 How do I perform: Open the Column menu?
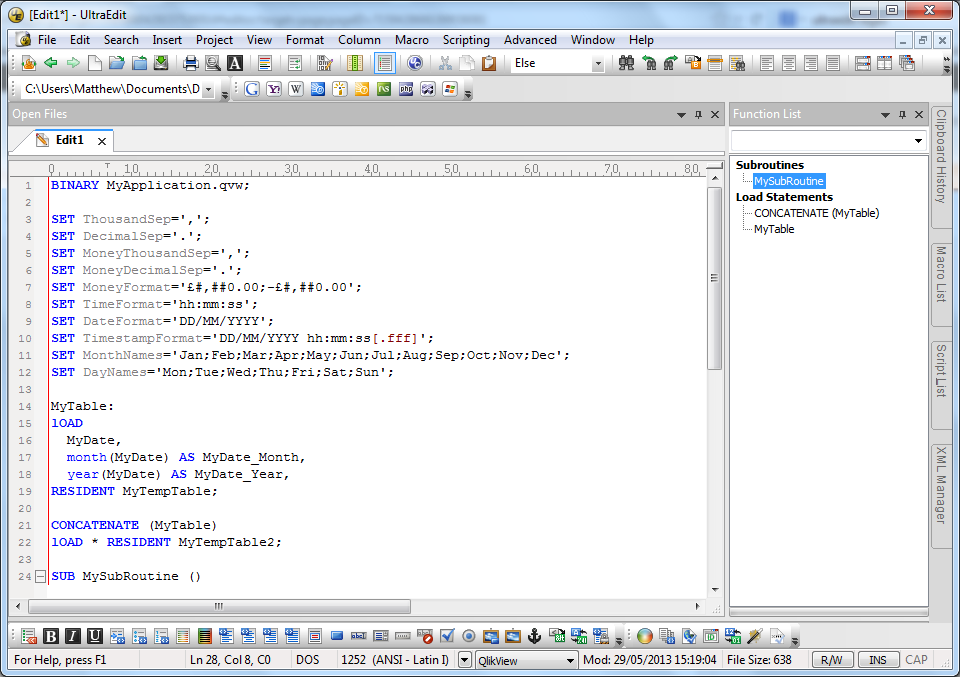click(359, 40)
